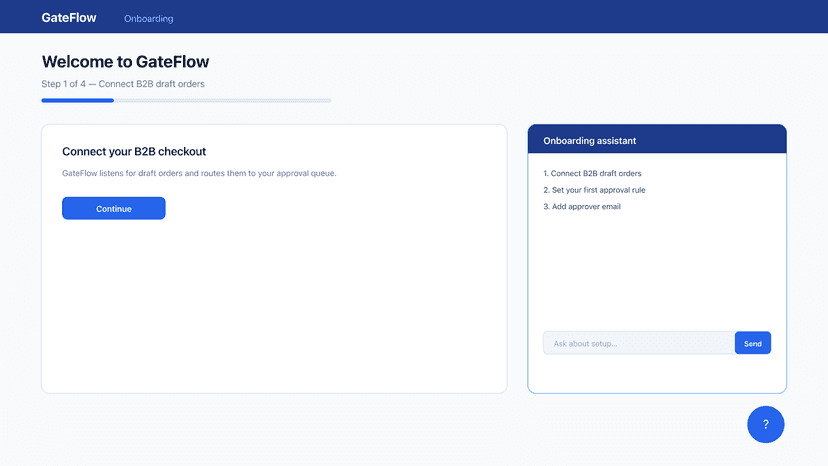The image size is (828, 466).
Task: Click the Continue button
Action: pos(114,208)
